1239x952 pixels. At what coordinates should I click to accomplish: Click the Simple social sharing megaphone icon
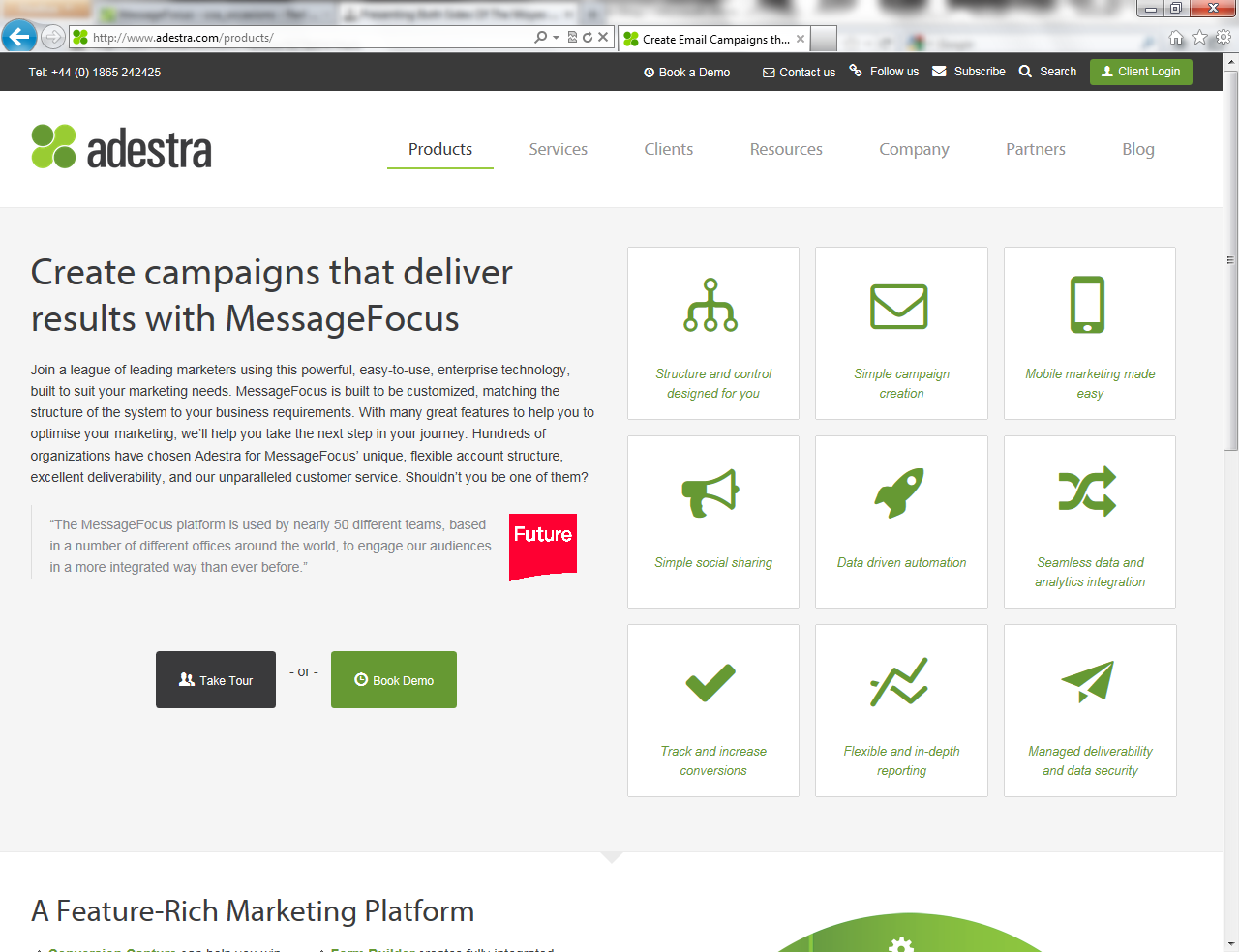pyautogui.click(x=711, y=493)
